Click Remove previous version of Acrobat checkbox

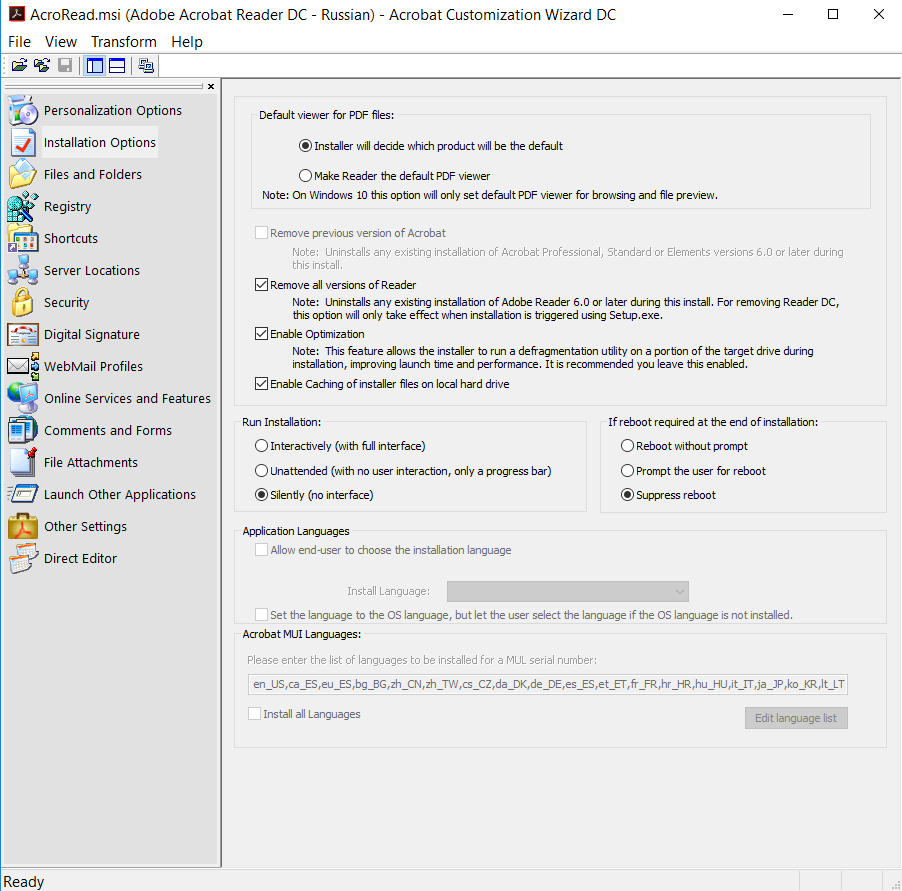click(x=261, y=232)
